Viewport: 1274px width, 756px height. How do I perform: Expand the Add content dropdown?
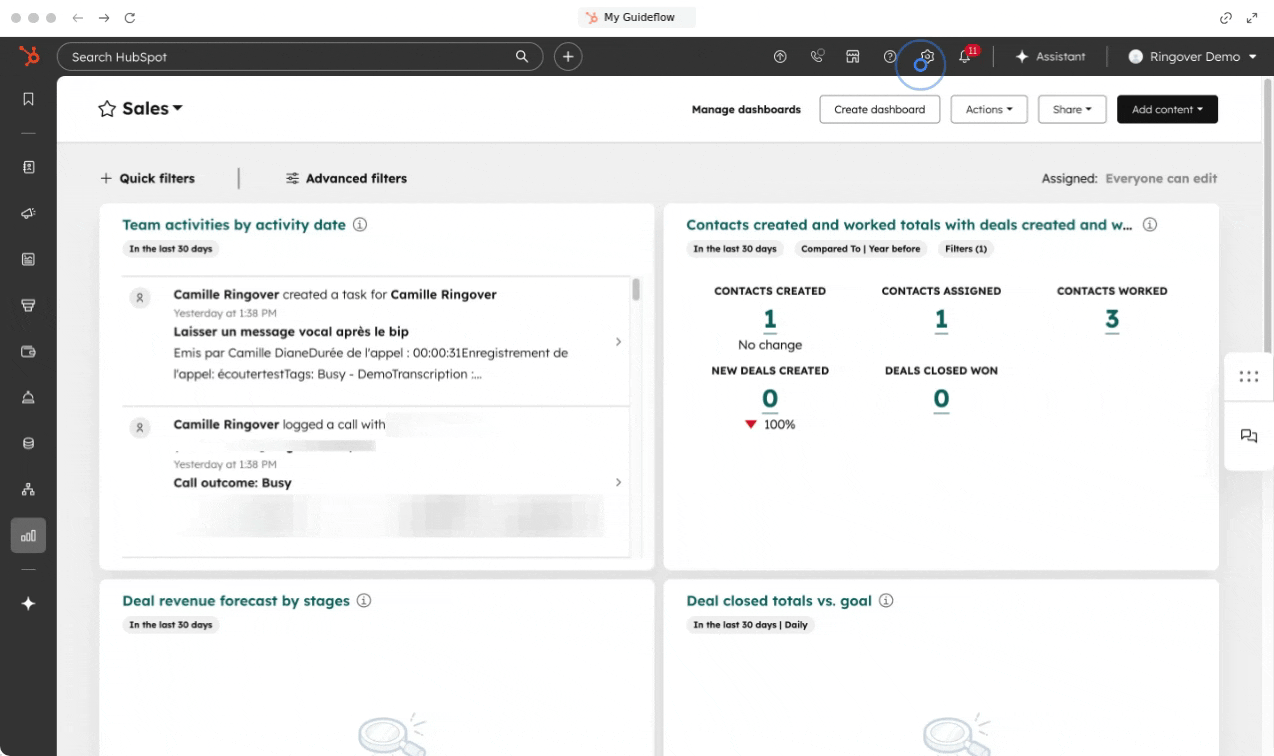point(1166,110)
